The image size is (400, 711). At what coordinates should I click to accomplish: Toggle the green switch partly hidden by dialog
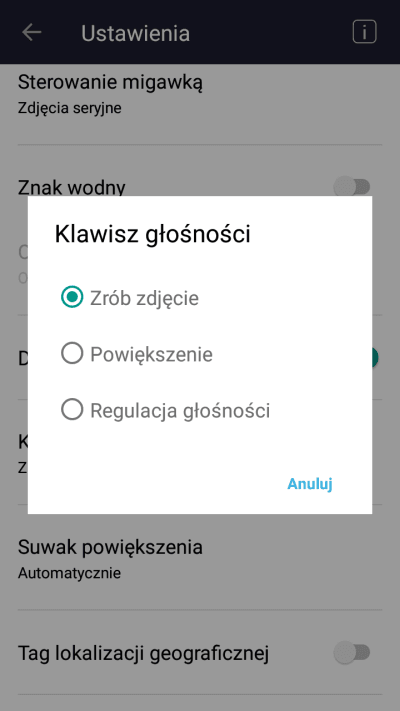coord(375,358)
